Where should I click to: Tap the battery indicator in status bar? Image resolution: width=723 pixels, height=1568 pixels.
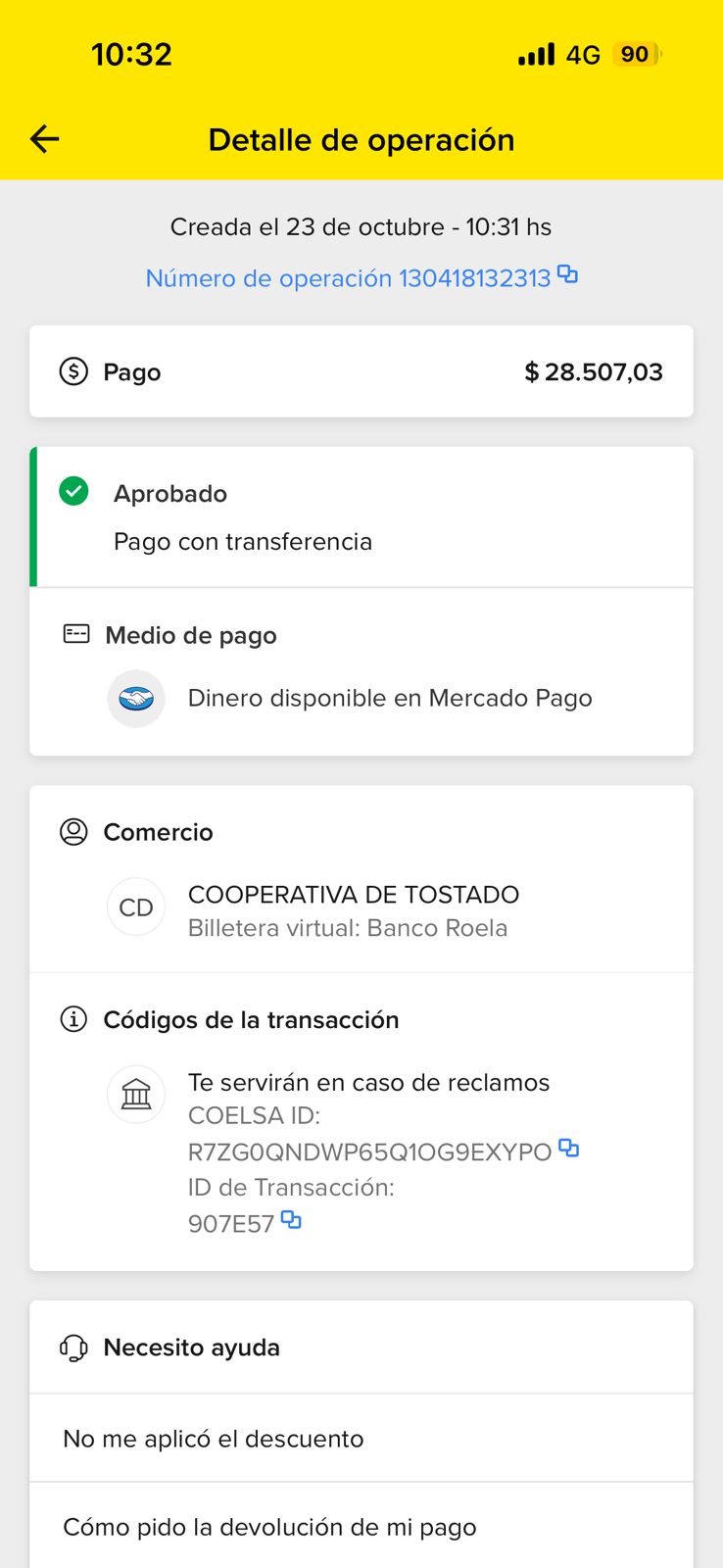click(637, 54)
